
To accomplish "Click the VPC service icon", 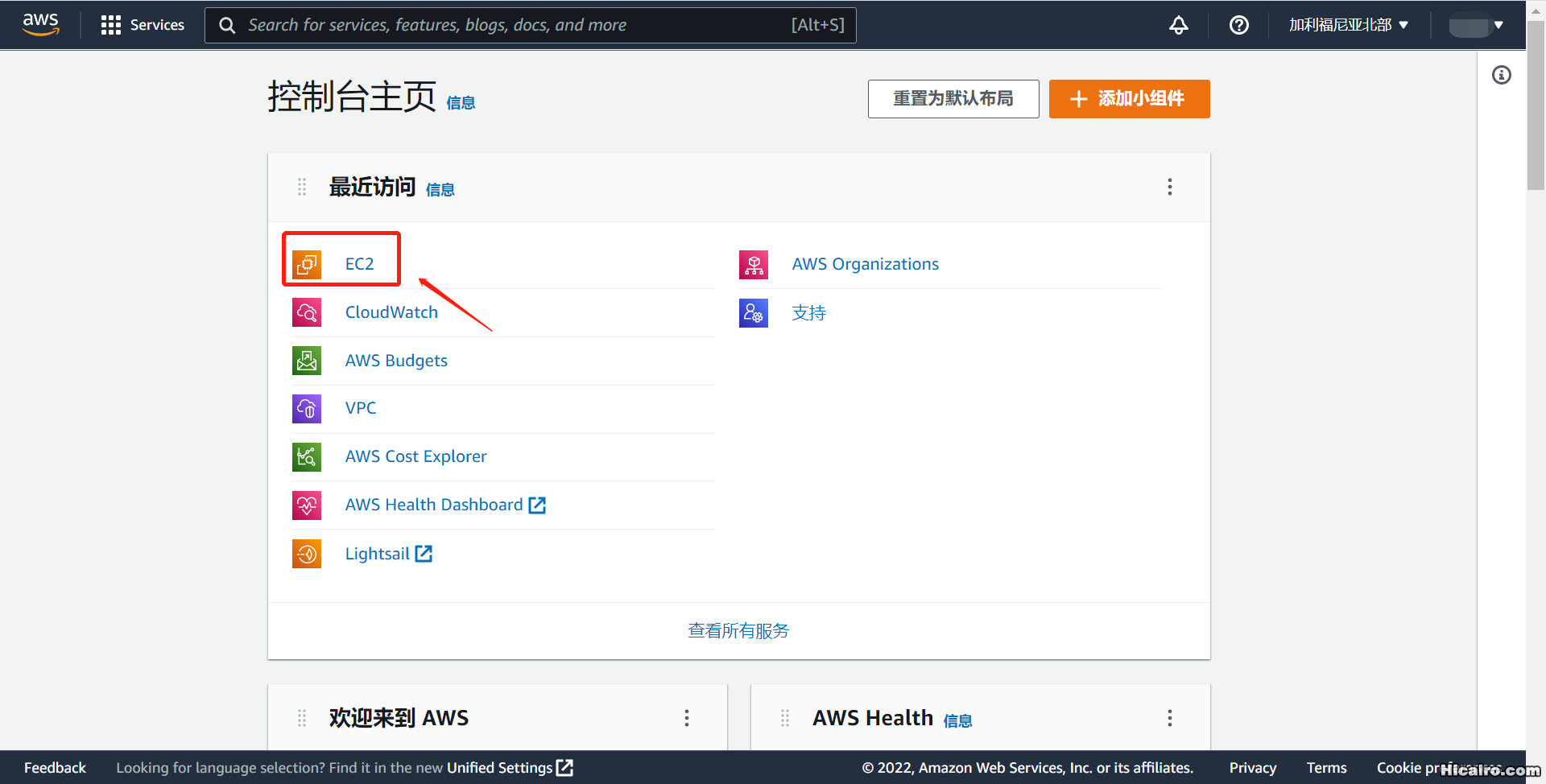I will tap(307, 408).
